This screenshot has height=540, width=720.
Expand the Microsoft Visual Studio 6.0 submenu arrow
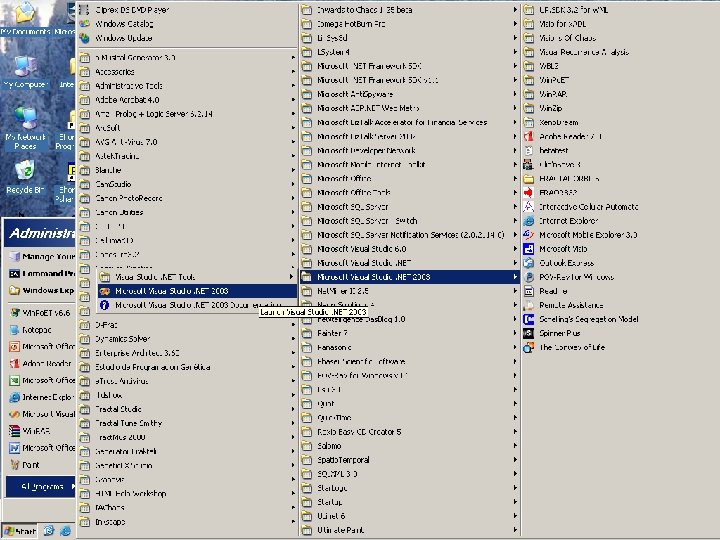tap(515, 249)
